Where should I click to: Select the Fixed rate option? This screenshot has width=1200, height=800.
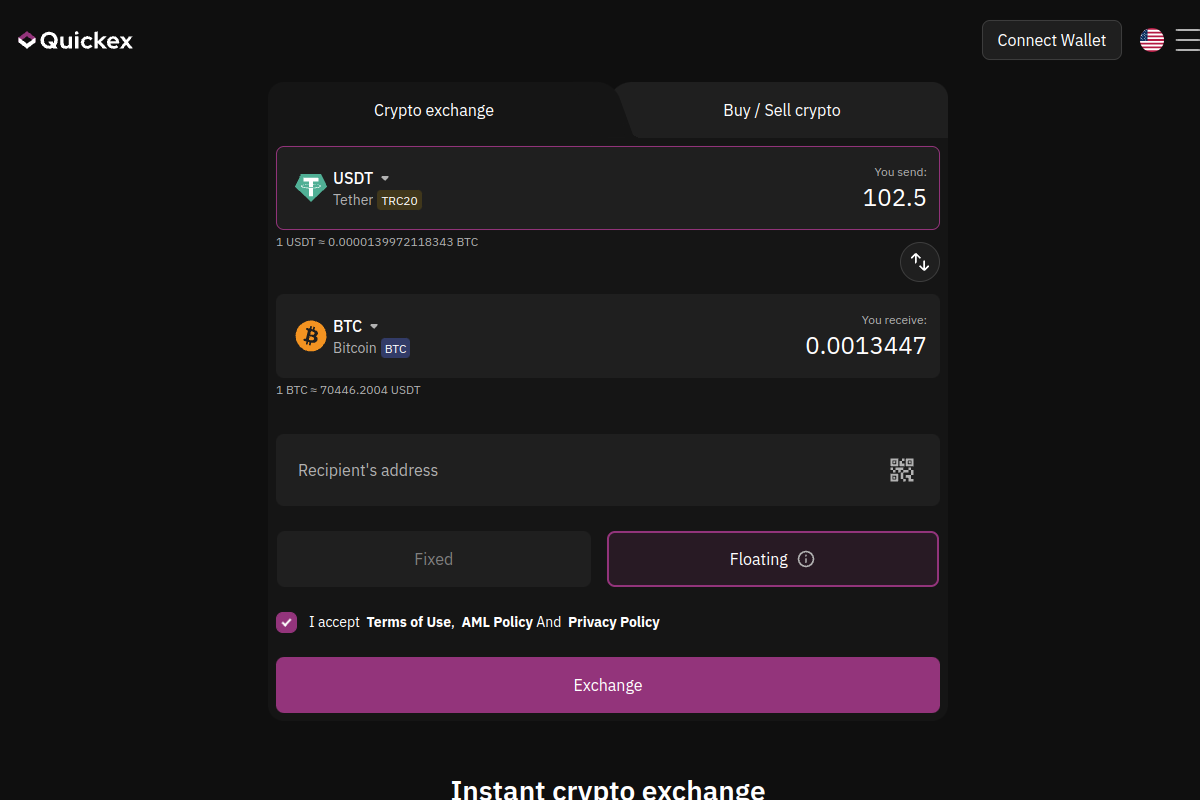point(433,558)
